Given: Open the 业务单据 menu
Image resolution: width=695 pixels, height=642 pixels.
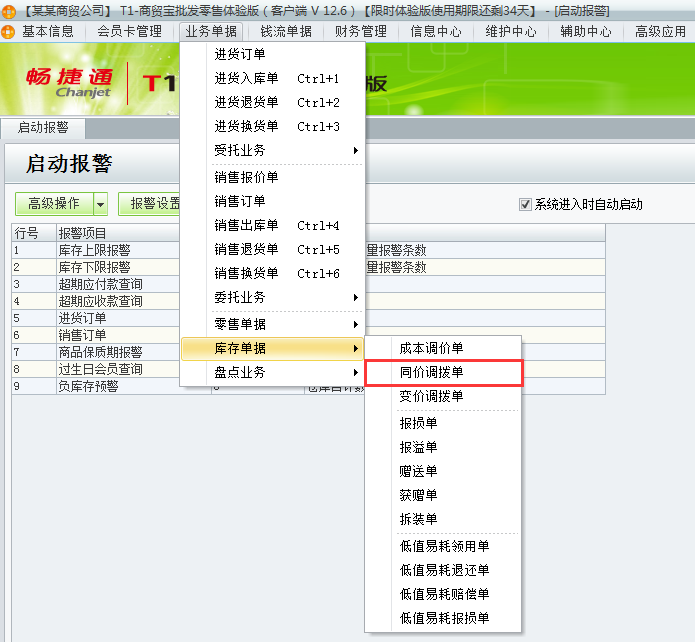Looking at the screenshot, I should 211,31.
